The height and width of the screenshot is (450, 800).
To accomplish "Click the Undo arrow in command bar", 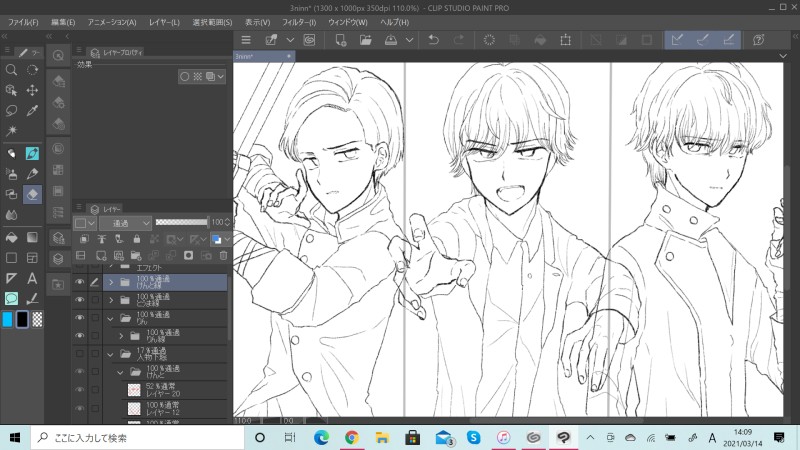I will point(434,40).
